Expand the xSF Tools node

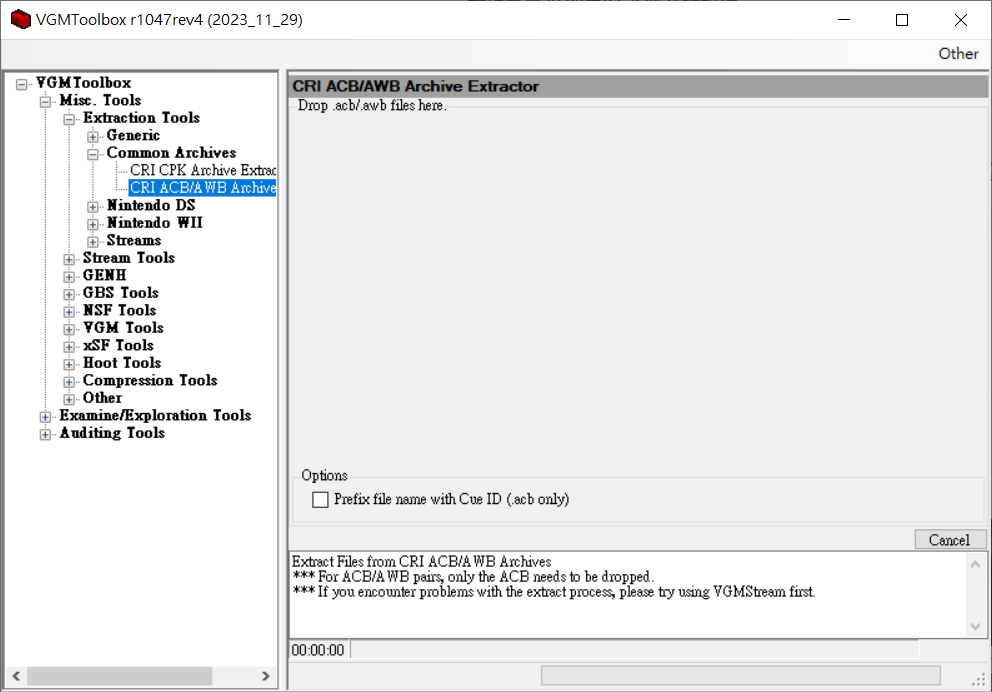click(69, 346)
